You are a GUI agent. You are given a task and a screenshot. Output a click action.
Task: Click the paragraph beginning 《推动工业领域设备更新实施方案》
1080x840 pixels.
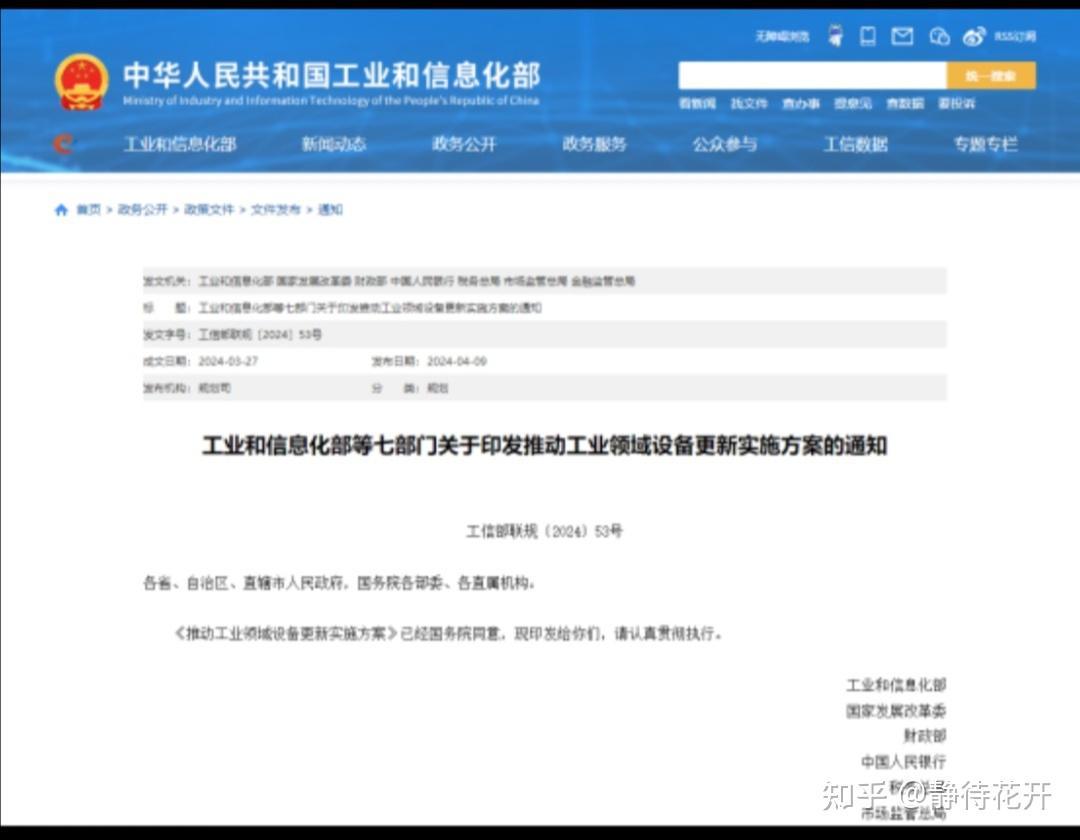[x=448, y=633]
